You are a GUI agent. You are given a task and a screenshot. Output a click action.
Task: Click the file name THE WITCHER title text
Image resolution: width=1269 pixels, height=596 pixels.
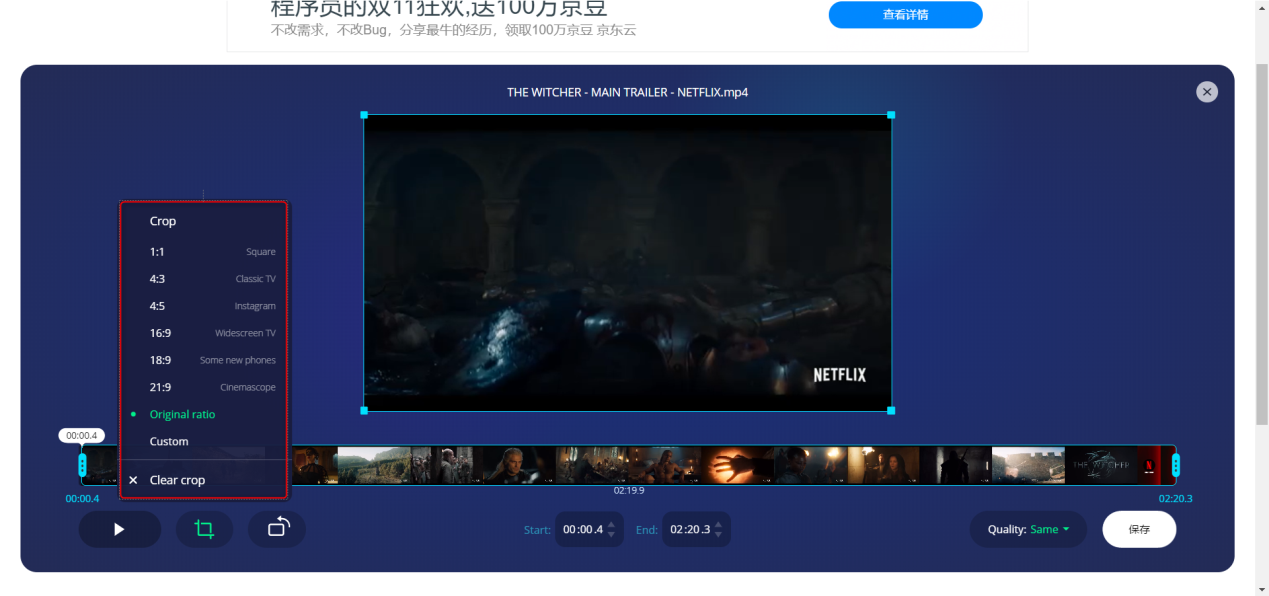pyautogui.click(x=627, y=92)
